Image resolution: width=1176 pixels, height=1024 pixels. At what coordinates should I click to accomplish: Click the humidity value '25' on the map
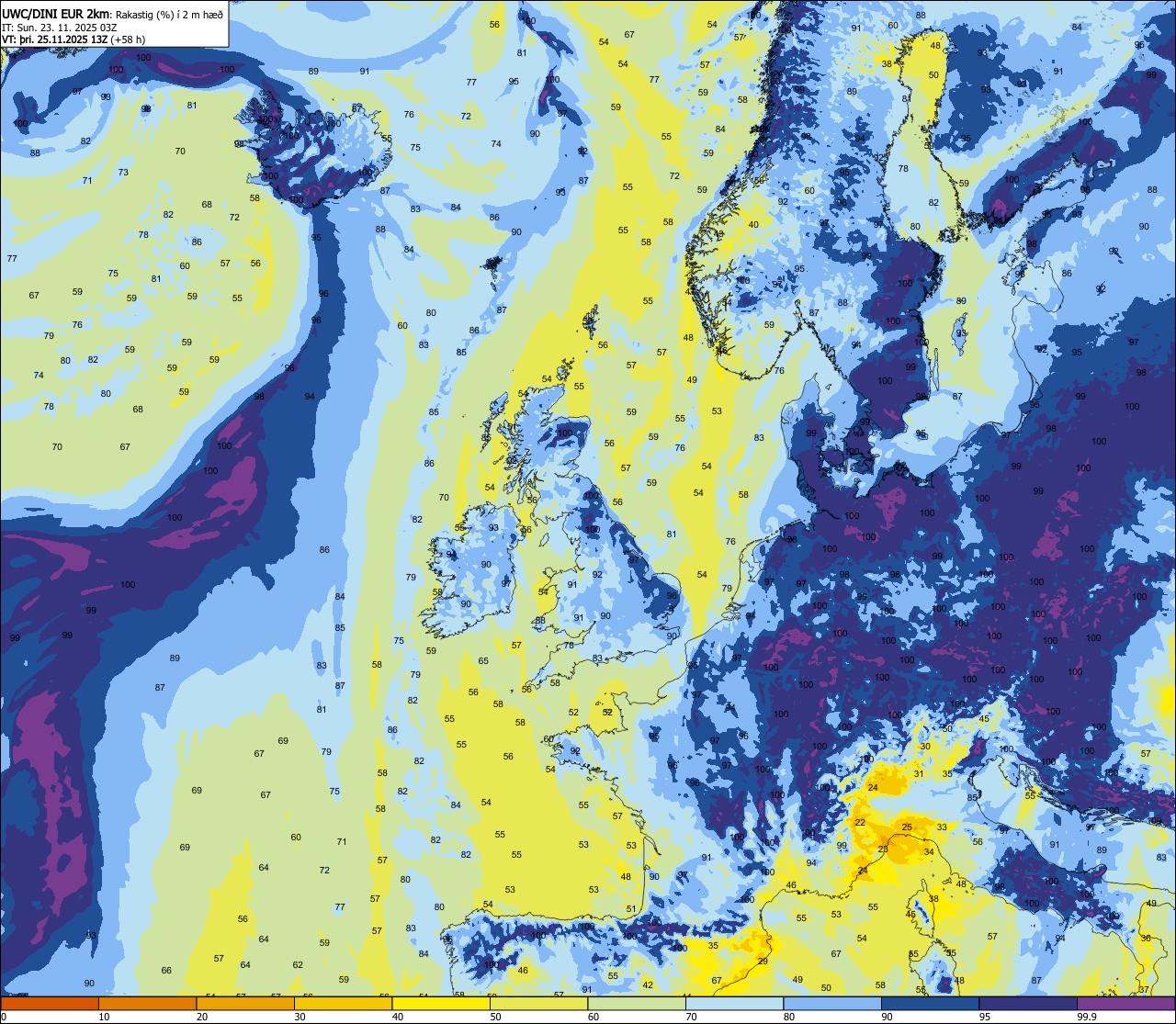(907, 827)
